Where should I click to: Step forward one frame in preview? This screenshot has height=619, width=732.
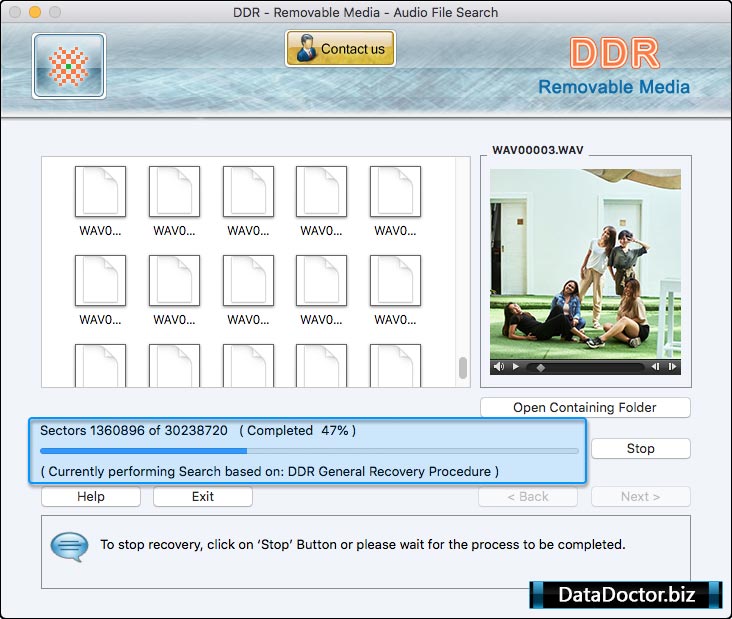point(672,366)
